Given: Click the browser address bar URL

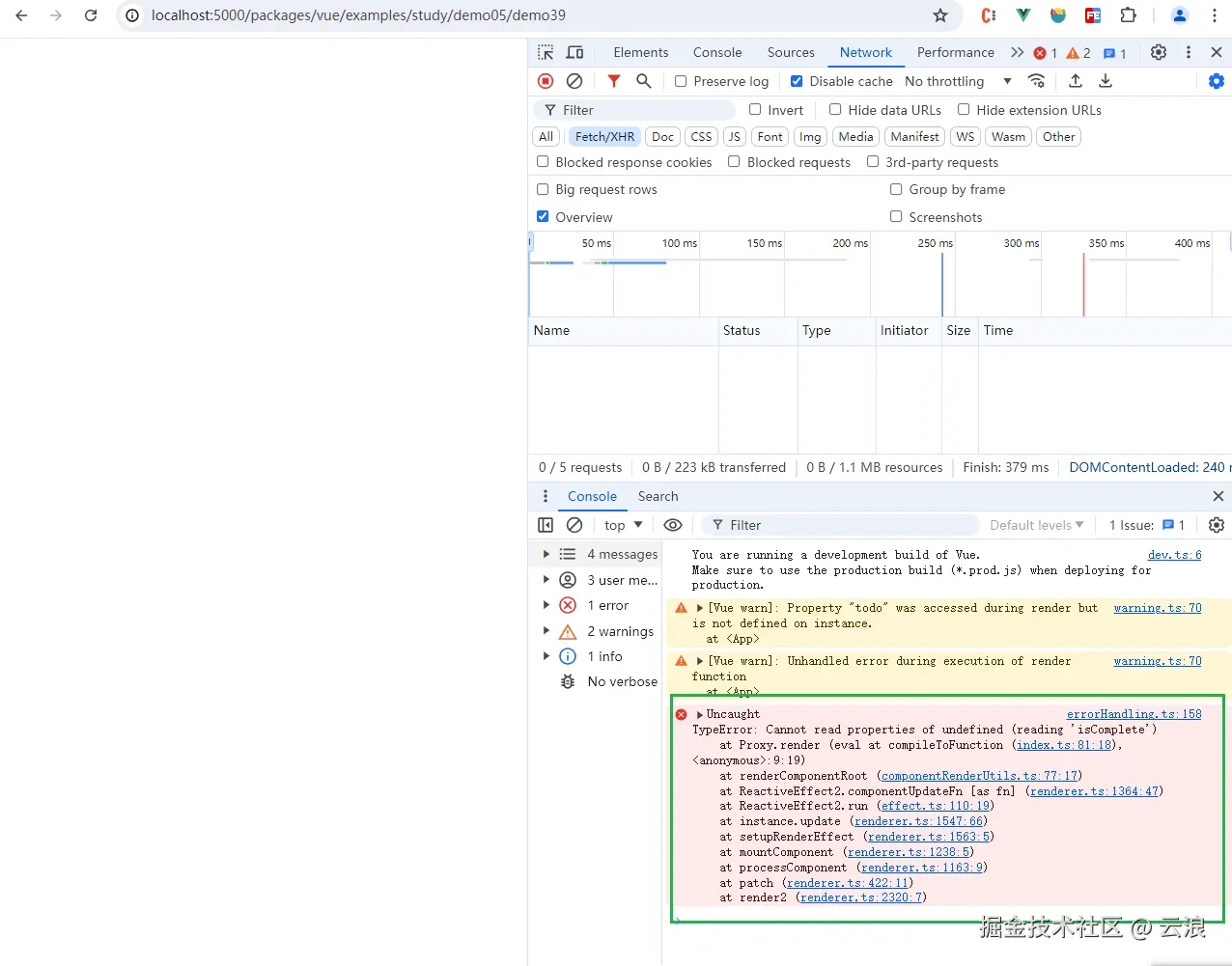Looking at the screenshot, I should tap(358, 15).
